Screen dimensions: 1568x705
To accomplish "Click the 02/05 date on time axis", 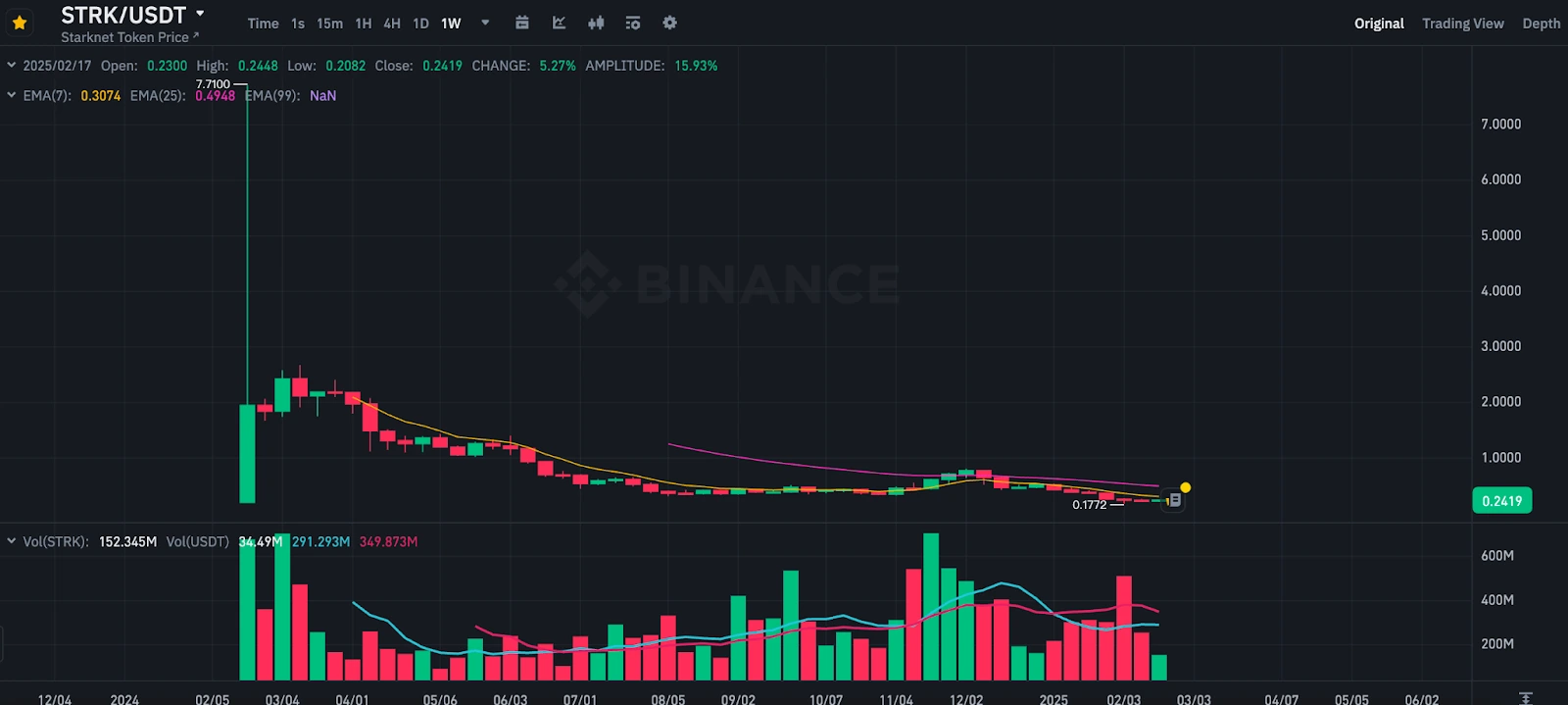I will point(212,699).
